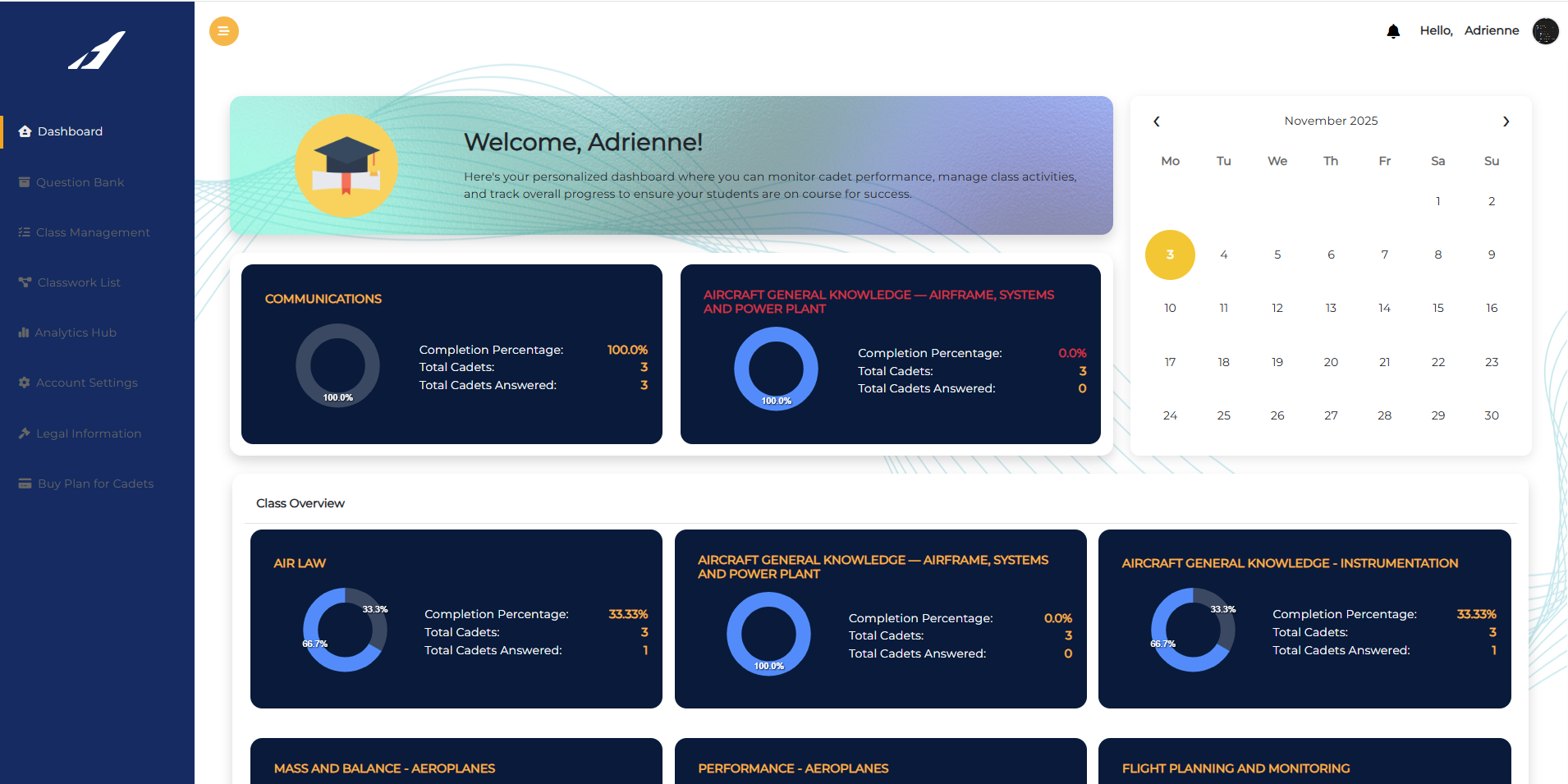This screenshot has width=1568, height=784.
Task: Select November 3 on the calendar
Action: [x=1169, y=254]
